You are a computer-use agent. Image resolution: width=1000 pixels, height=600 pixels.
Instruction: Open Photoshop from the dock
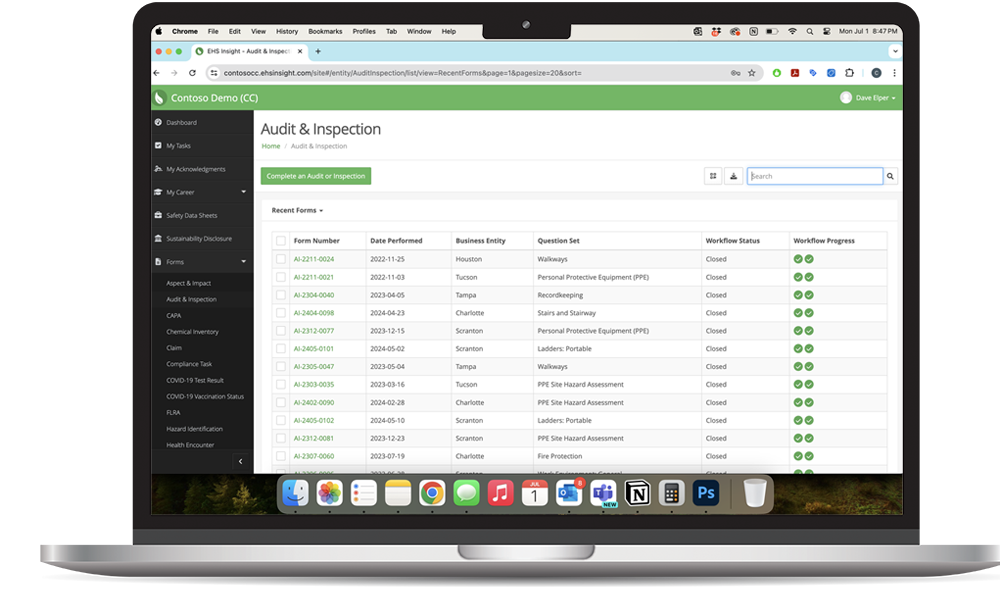coord(706,493)
